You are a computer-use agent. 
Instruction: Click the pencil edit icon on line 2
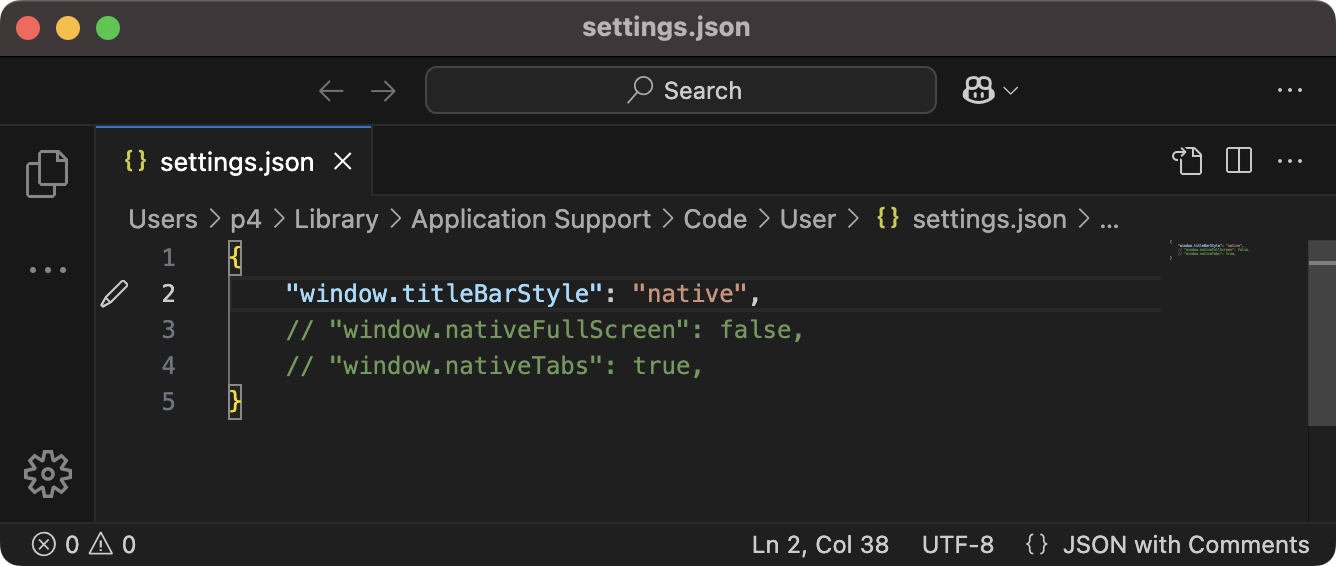point(115,293)
